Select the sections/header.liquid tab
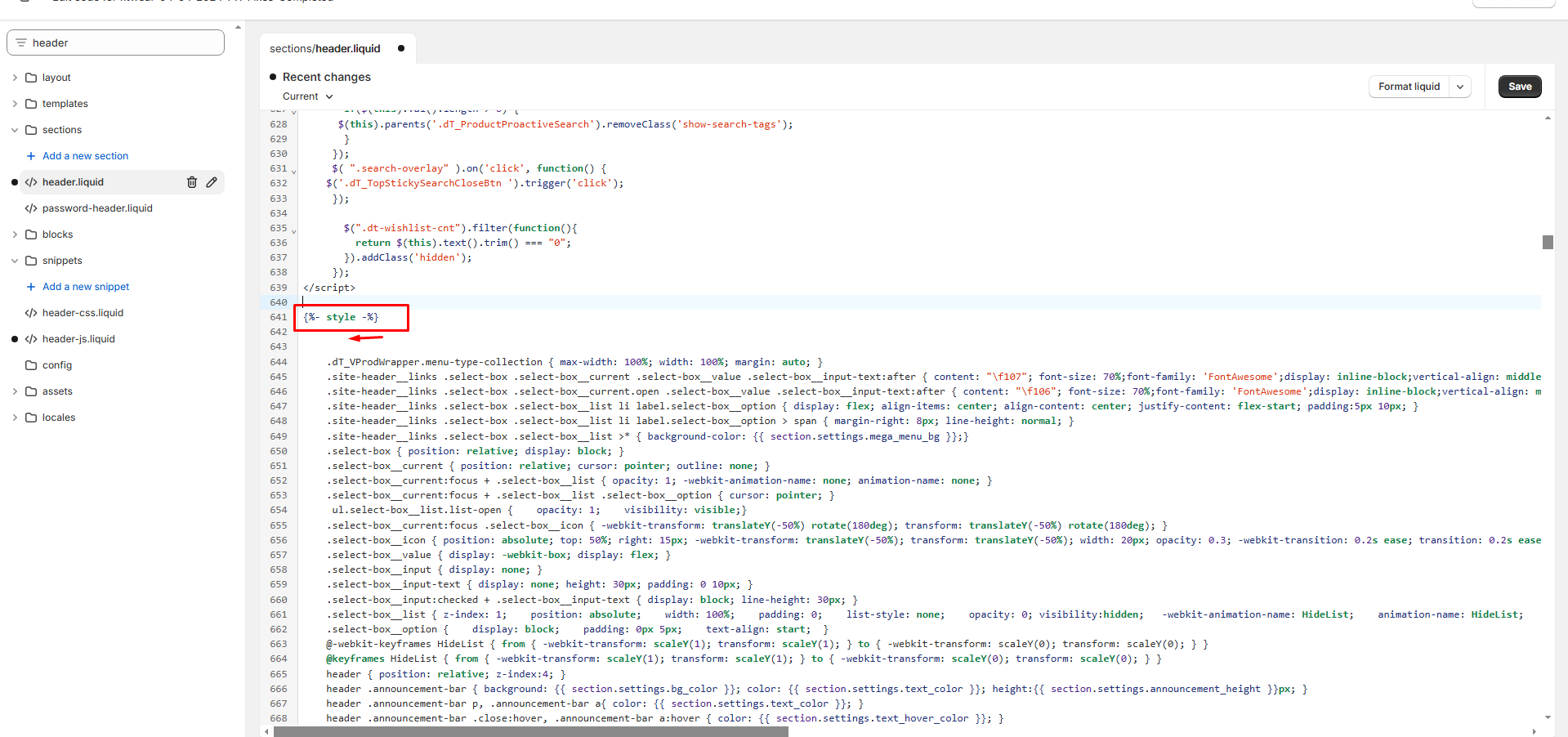 [x=337, y=48]
